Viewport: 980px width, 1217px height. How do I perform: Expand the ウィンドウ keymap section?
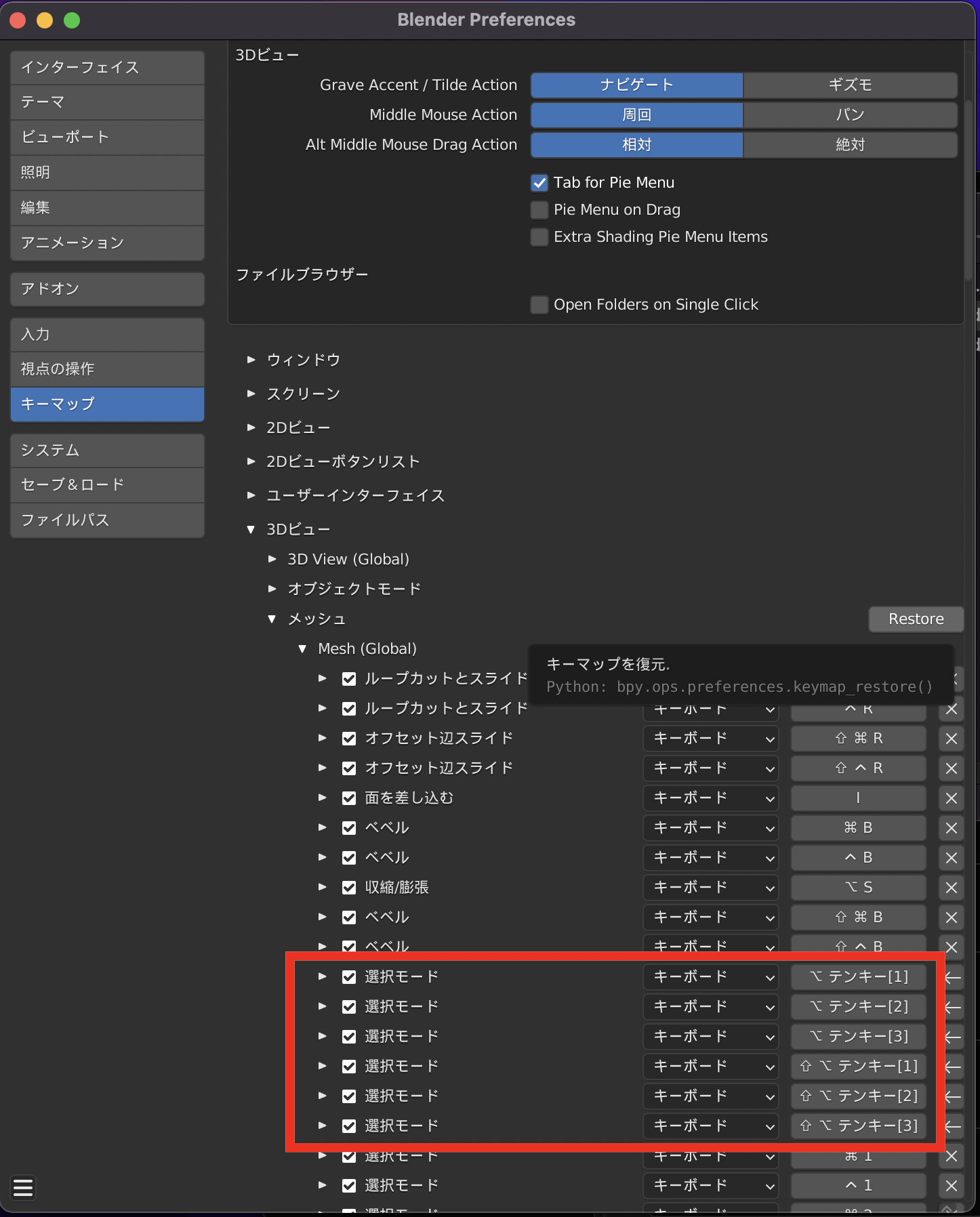[251, 360]
